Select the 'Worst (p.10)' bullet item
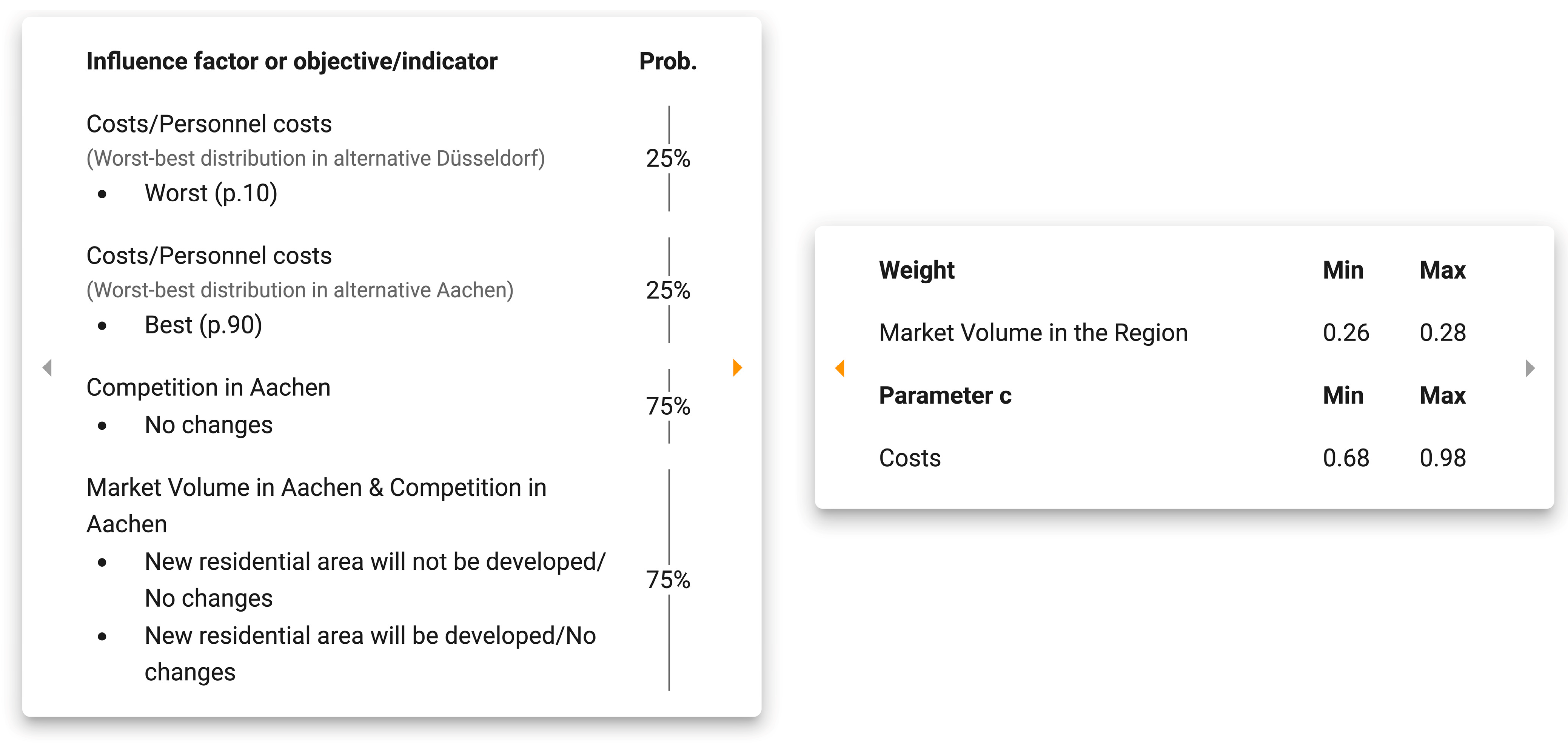Viewport: 1568px width, 743px height. [211, 193]
